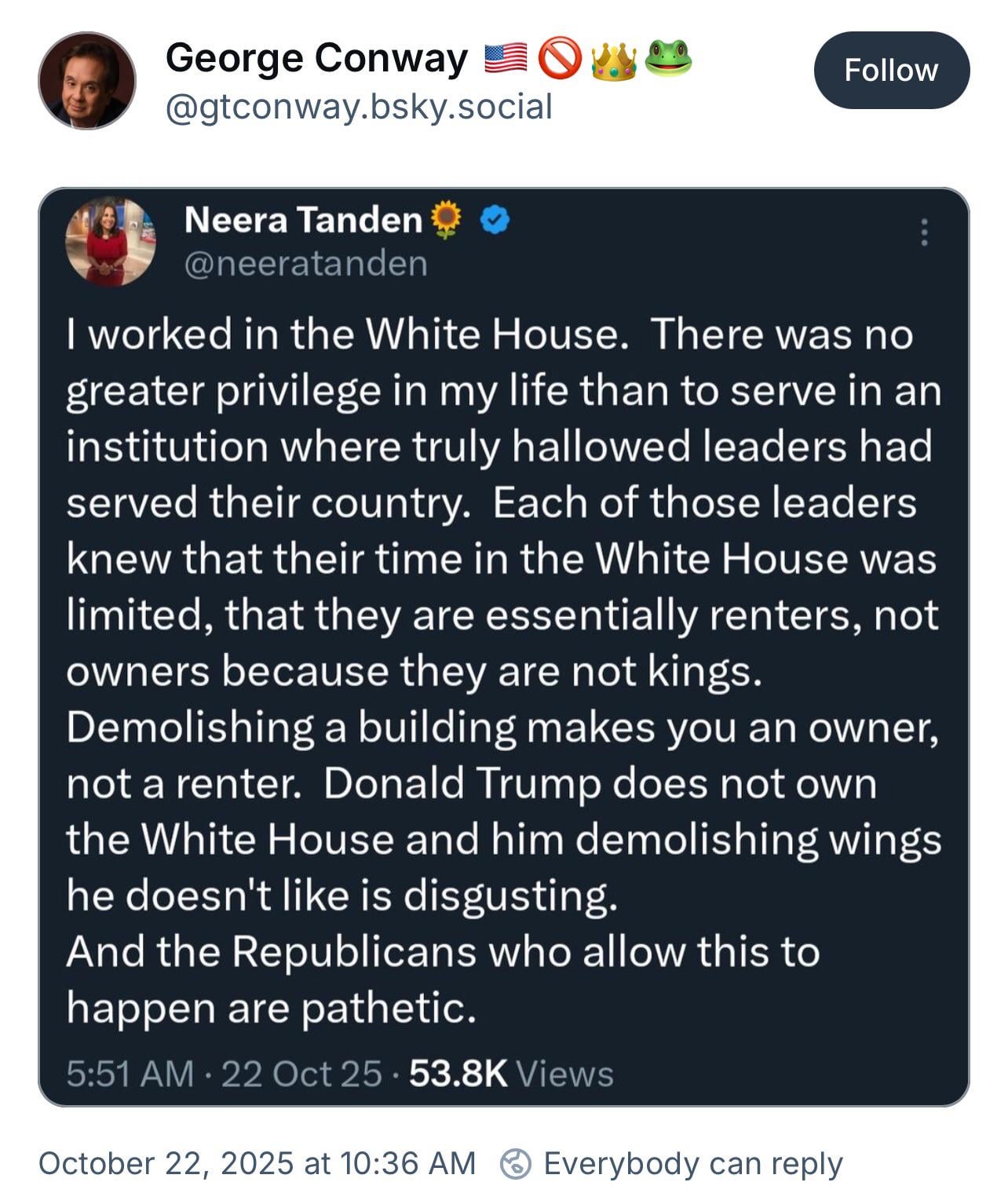Click the George Conway display name
Screen dimensions: 1008x1204
316,59
